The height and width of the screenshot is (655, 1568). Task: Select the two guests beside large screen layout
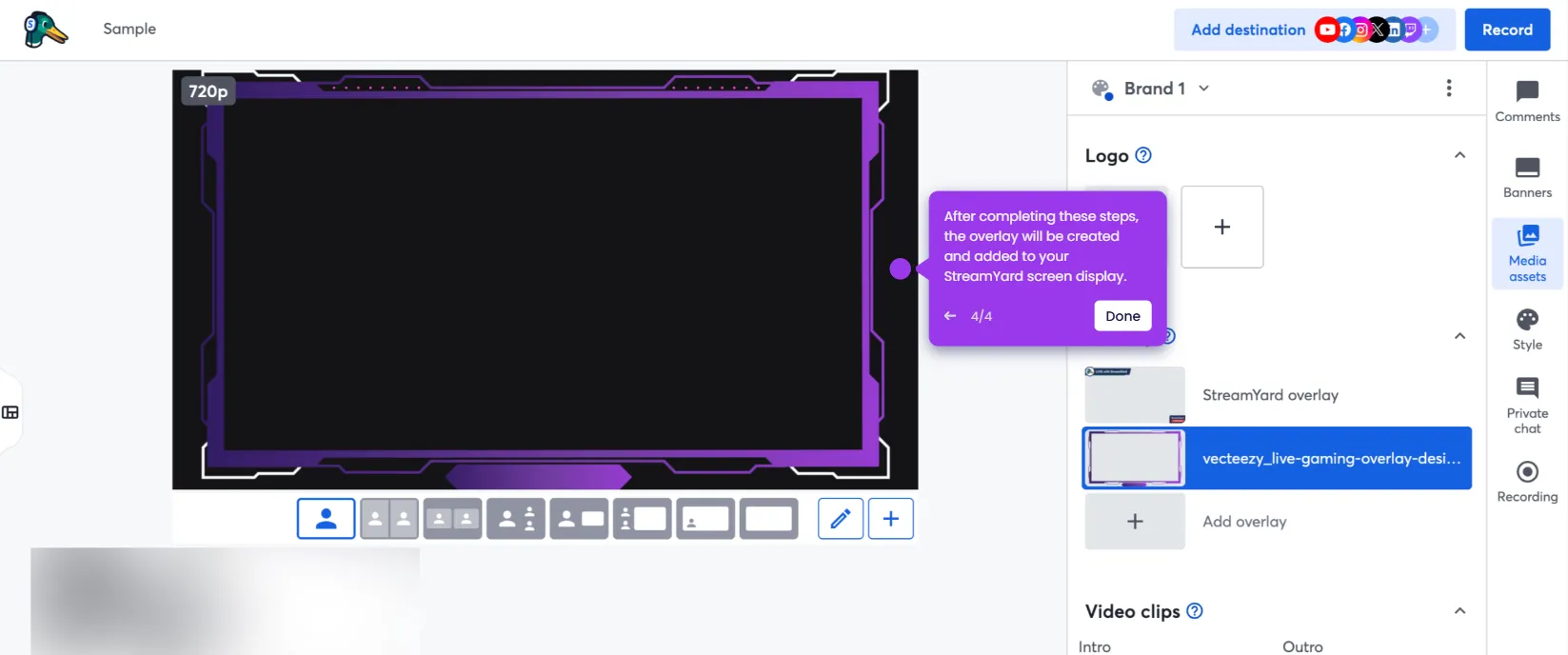[643, 519]
